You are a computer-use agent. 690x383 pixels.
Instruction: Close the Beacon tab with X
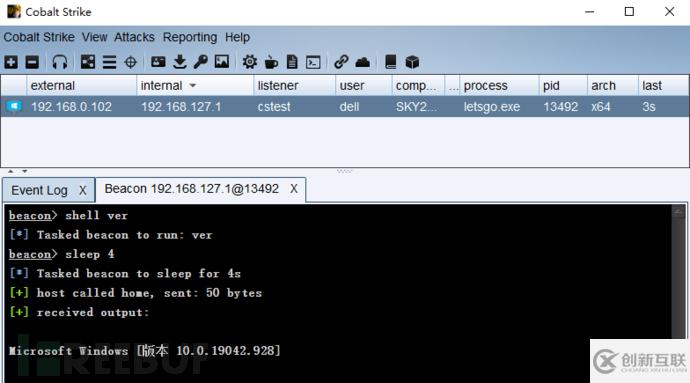pos(294,189)
